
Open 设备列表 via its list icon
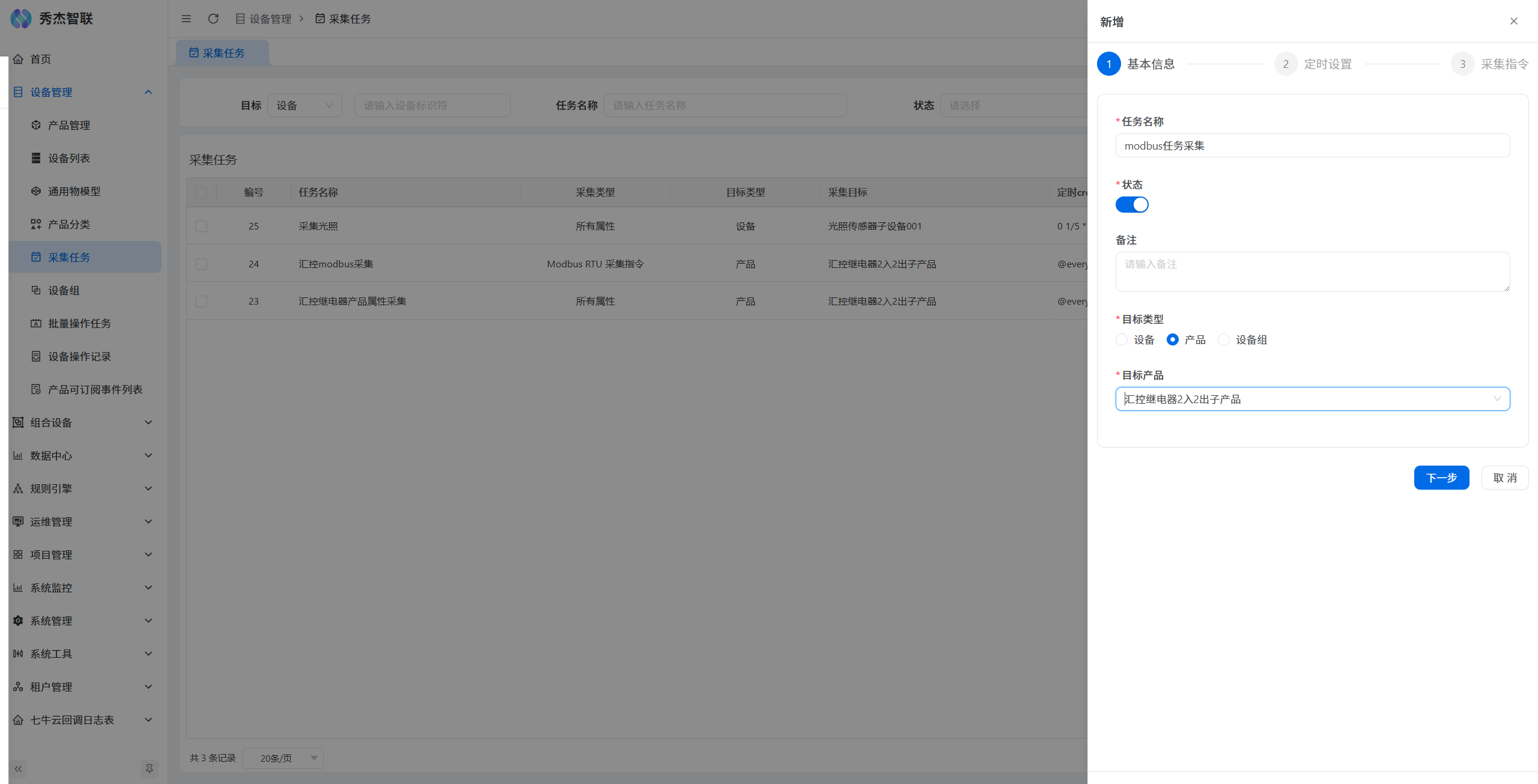[36, 158]
